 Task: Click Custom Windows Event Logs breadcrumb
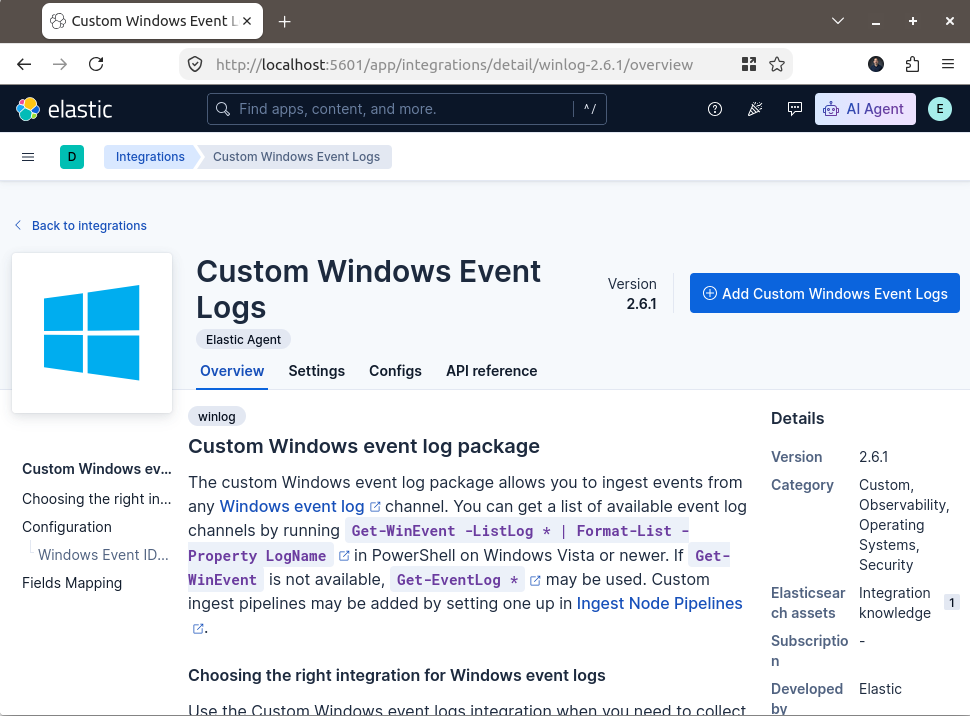pyautogui.click(x=296, y=157)
